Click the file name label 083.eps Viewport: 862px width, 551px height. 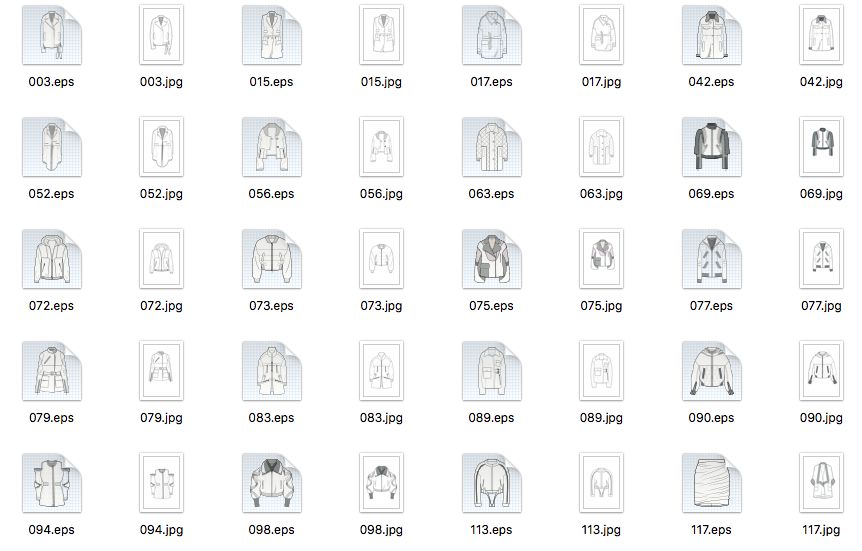point(271,418)
